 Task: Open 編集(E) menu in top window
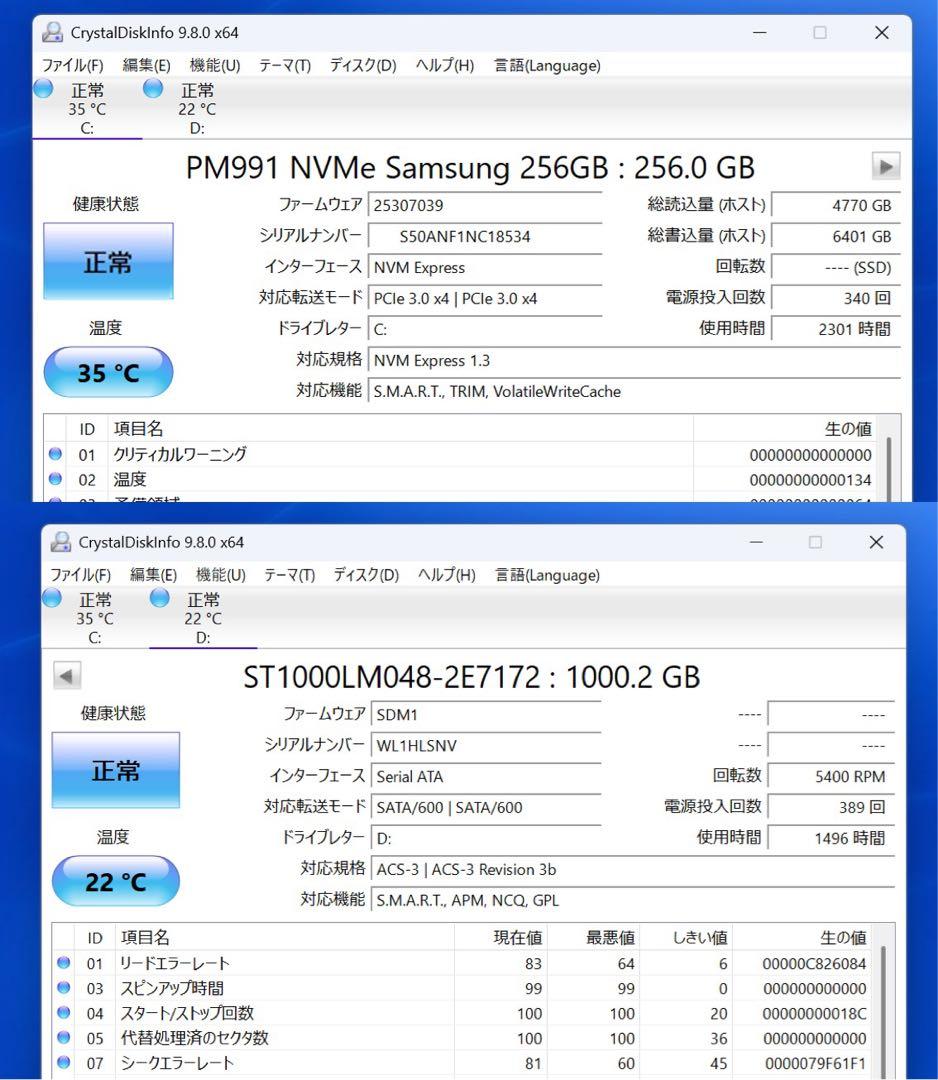(x=147, y=65)
